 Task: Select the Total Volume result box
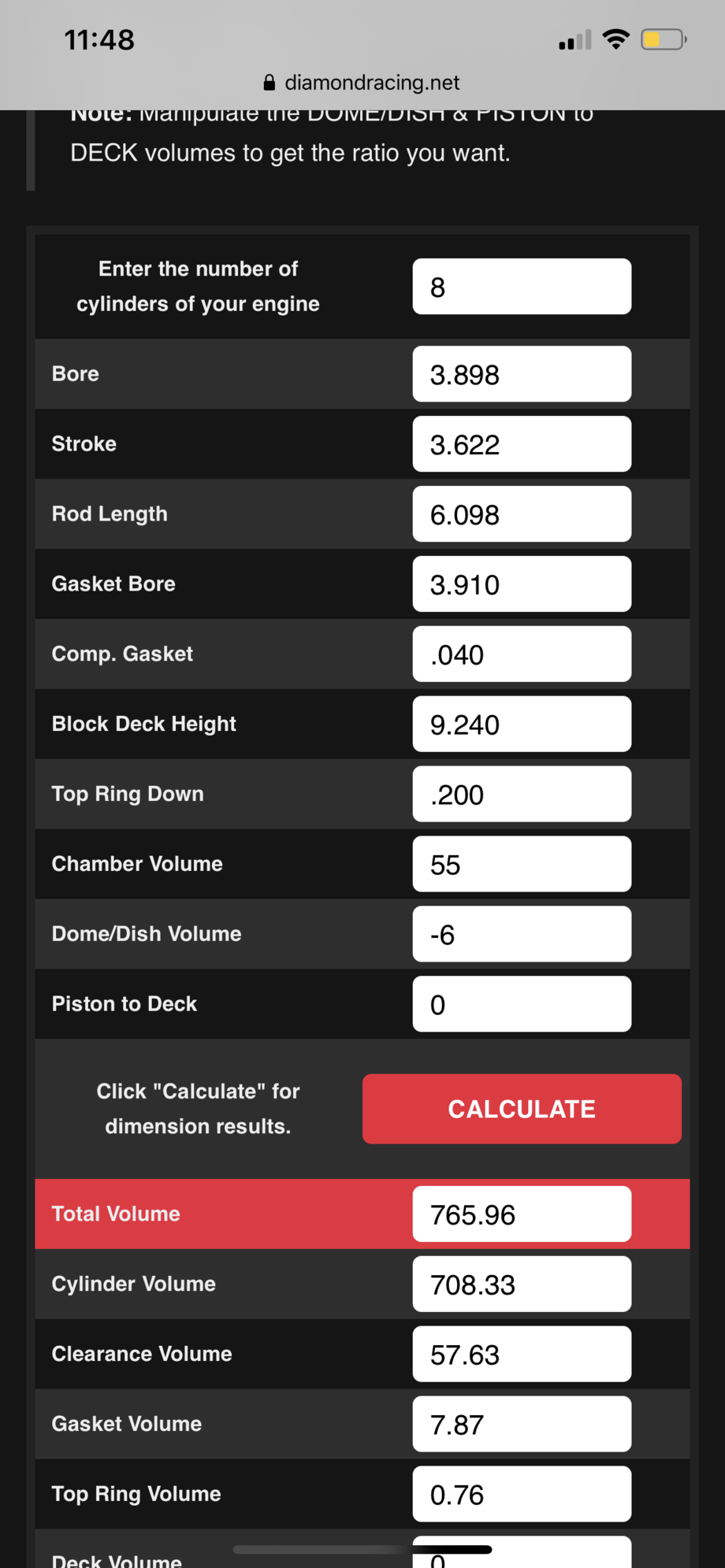coord(522,1214)
